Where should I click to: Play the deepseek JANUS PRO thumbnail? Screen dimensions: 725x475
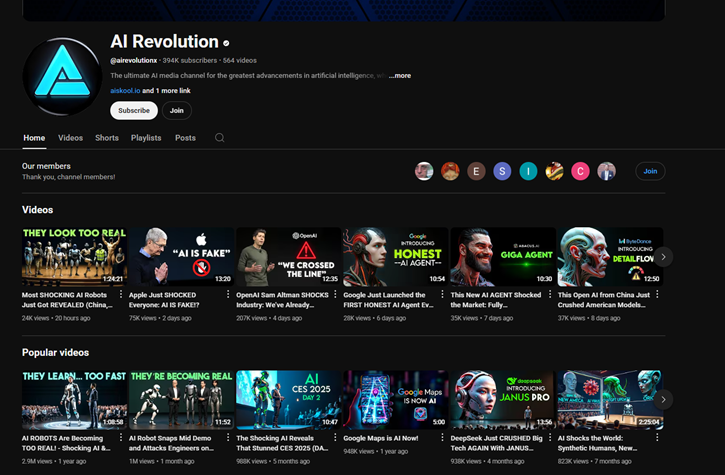click(503, 400)
